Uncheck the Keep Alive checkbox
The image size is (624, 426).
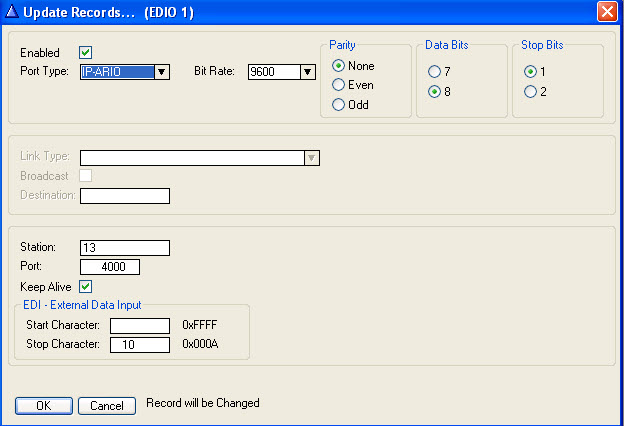coord(86,287)
